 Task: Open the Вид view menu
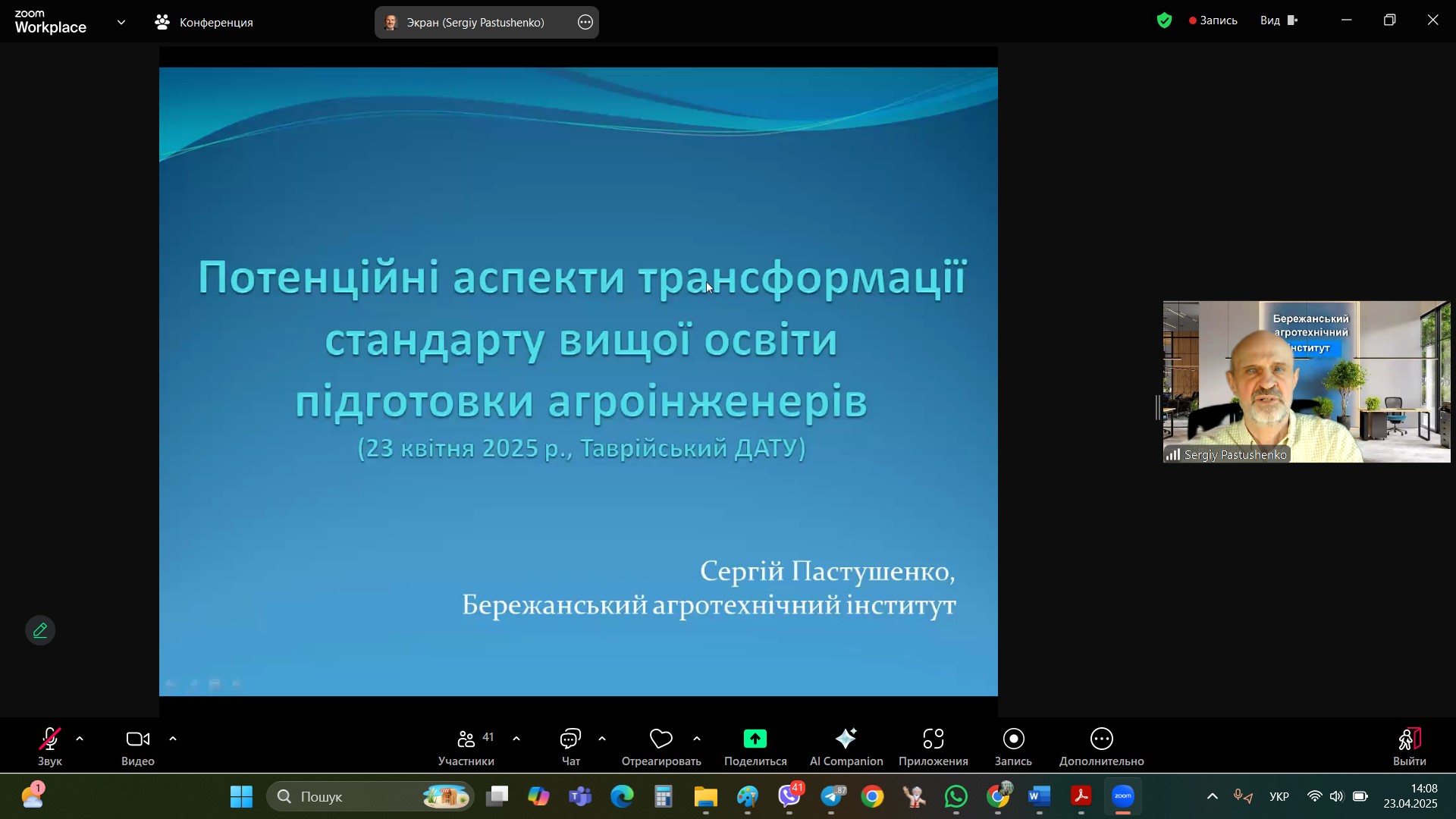pyautogui.click(x=1279, y=20)
